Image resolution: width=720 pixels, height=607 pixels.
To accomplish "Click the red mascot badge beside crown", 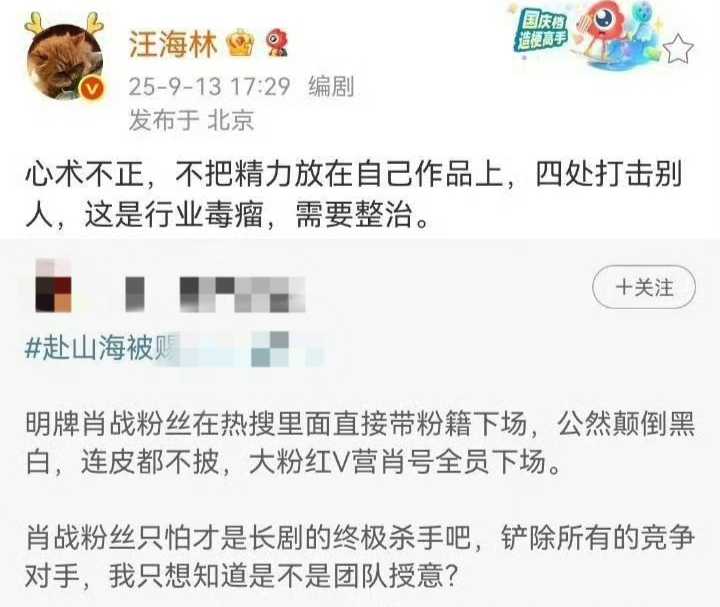I will click(x=276, y=43).
